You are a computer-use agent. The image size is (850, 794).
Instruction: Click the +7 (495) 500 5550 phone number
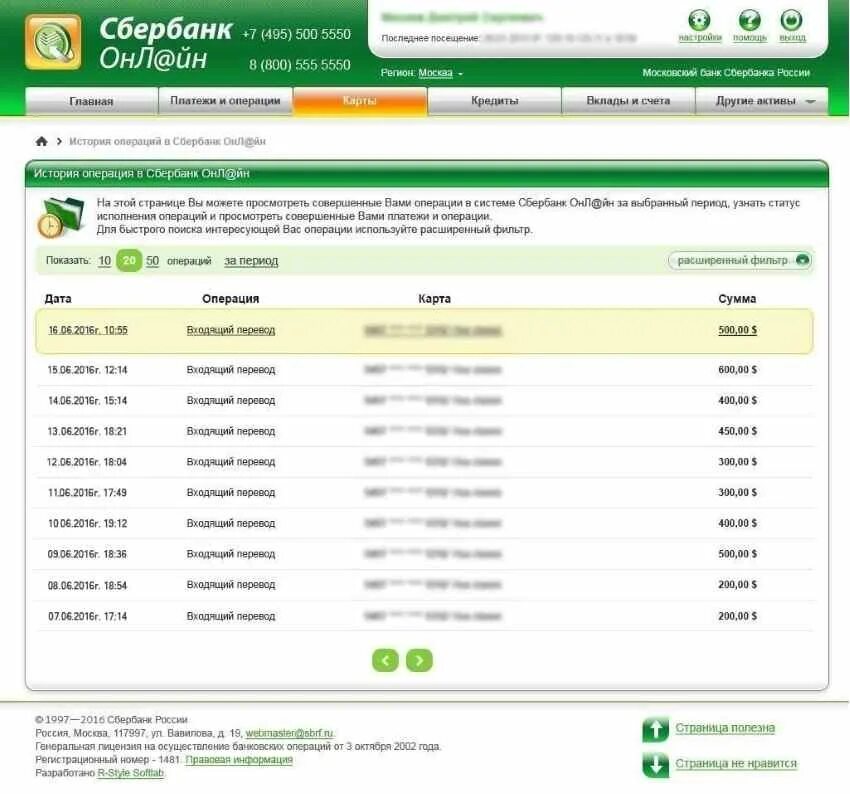click(296, 34)
